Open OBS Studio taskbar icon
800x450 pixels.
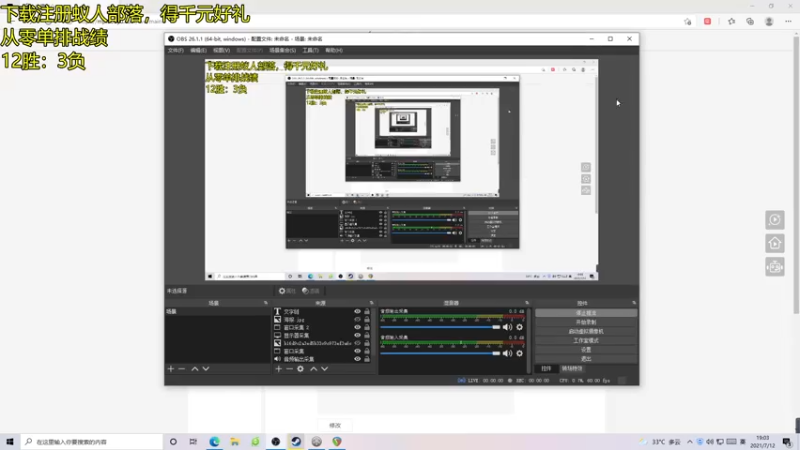(x=276, y=441)
